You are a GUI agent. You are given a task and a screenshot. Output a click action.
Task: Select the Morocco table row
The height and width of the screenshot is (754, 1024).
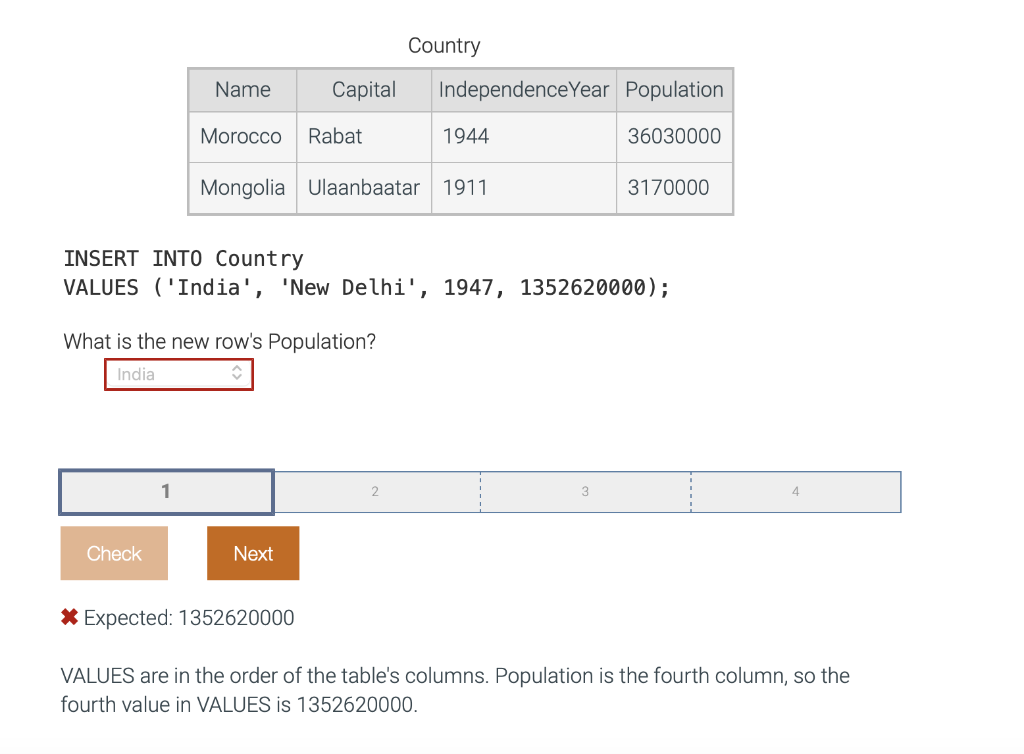(242, 136)
